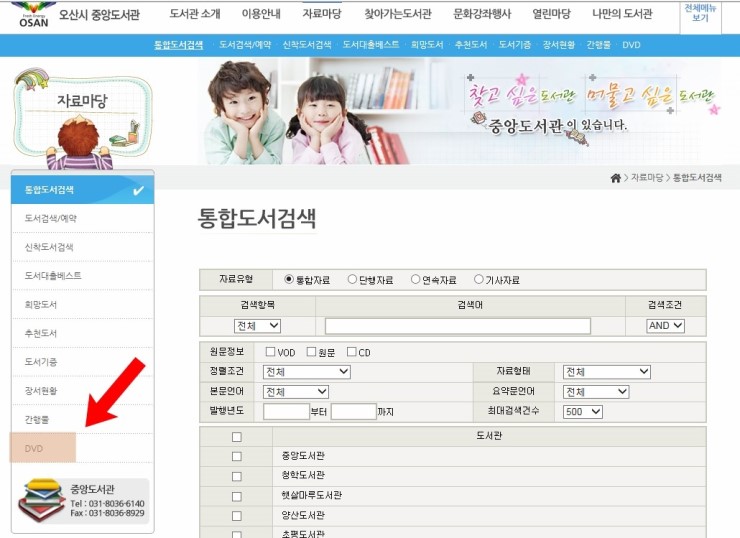This screenshot has height=538, width=740.
Task: Open the 자료형태 dropdown
Action: (606, 372)
